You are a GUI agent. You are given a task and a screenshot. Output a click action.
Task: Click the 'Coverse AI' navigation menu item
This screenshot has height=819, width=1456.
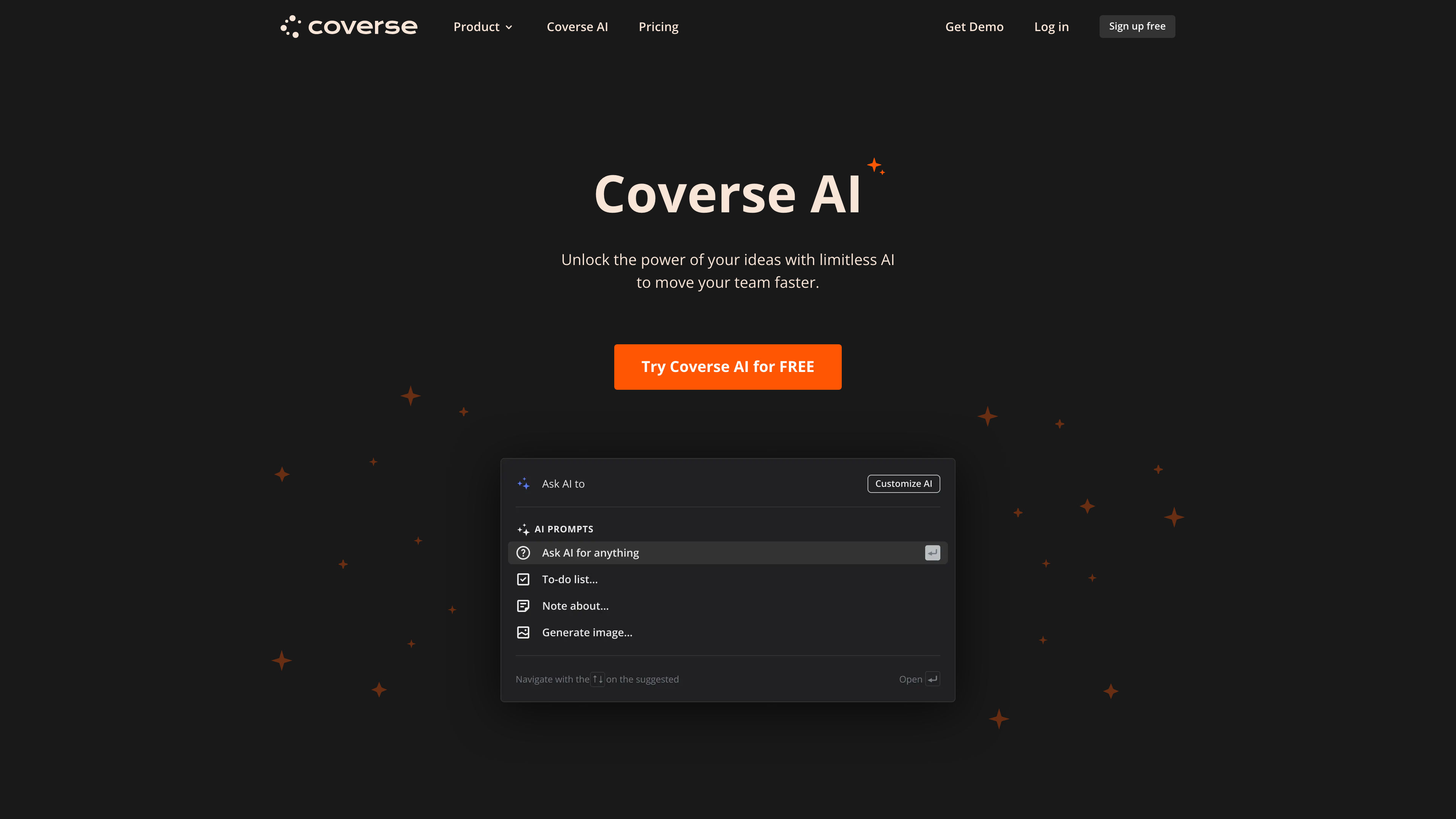click(578, 26)
